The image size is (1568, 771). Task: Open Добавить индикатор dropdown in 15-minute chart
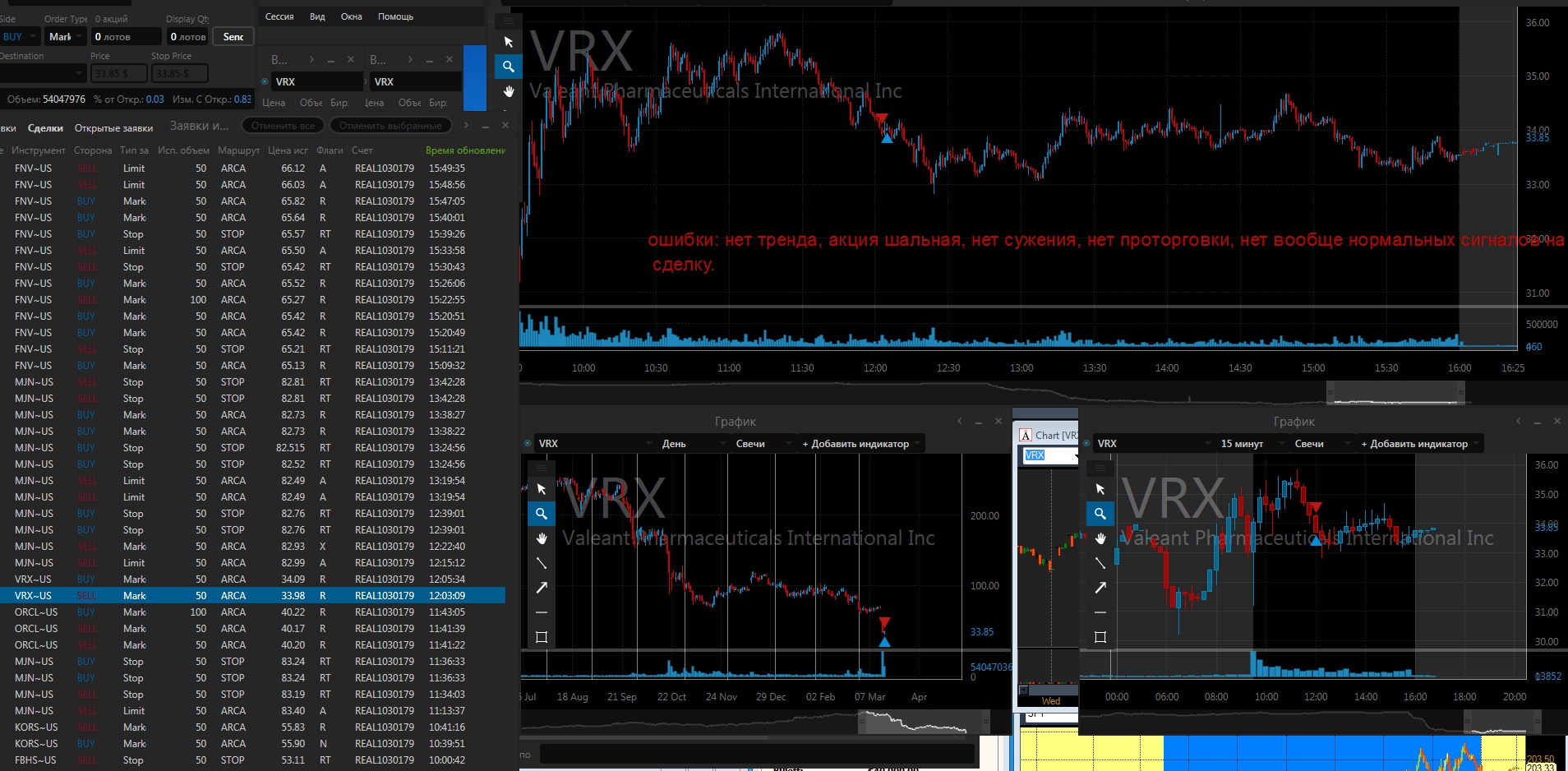coord(1419,443)
